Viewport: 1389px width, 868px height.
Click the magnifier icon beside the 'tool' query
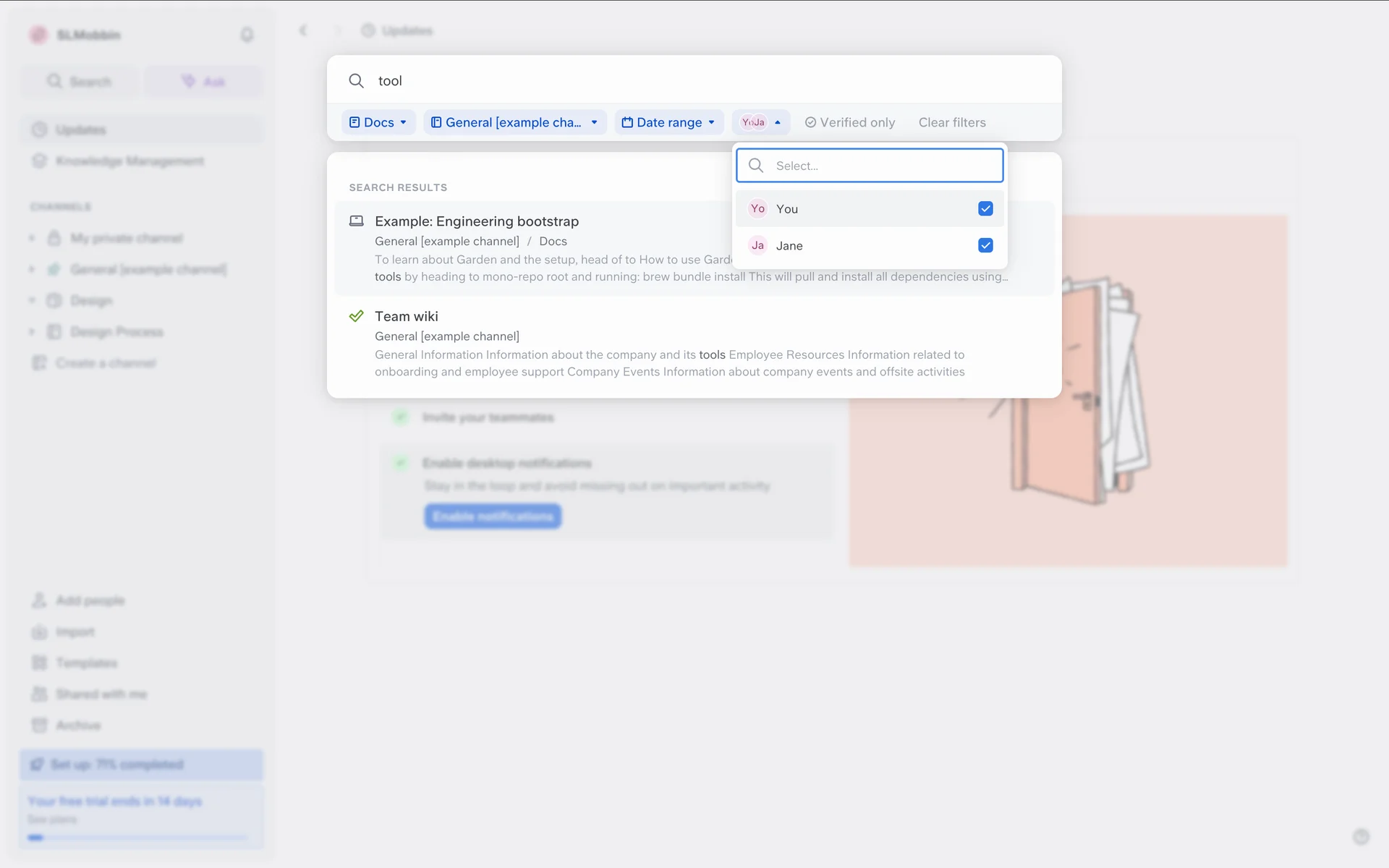pyautogui.click(x=356, y=81)
